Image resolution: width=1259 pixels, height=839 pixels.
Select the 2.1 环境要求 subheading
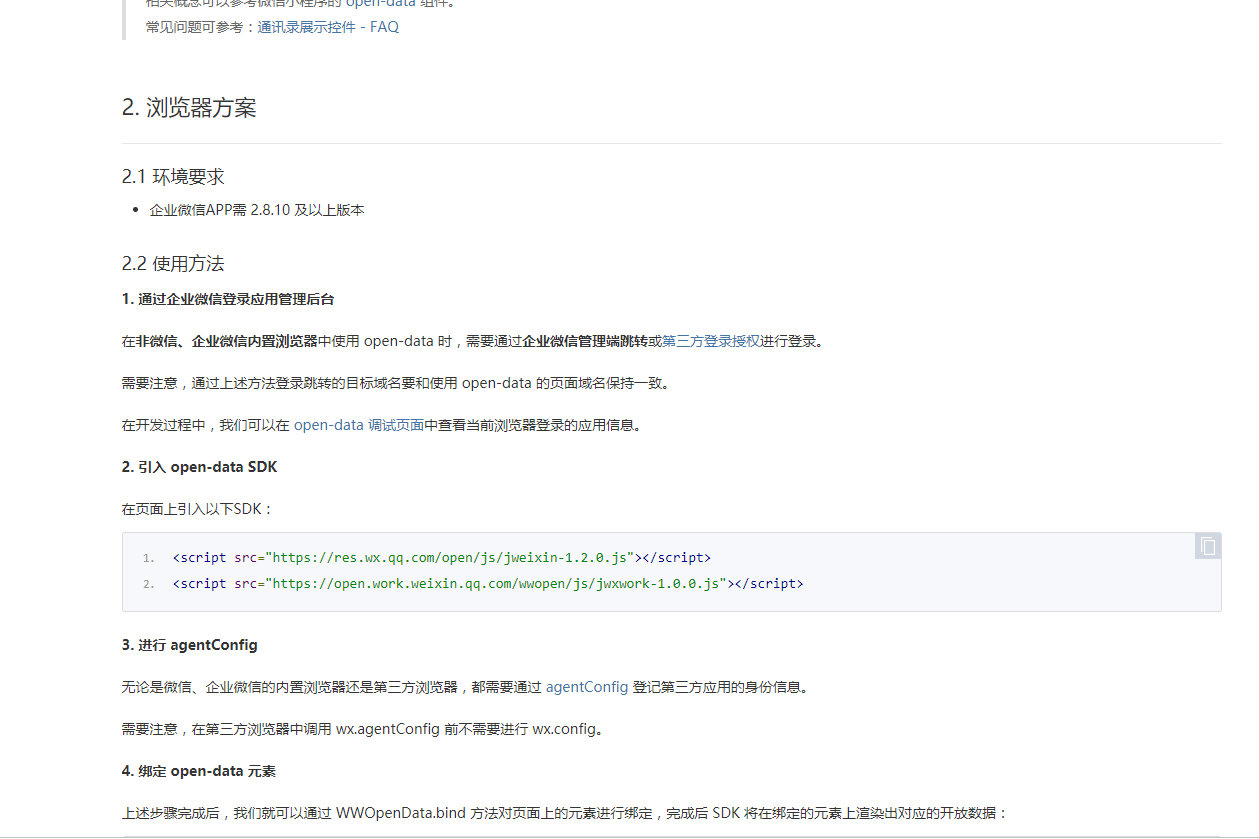173,177
